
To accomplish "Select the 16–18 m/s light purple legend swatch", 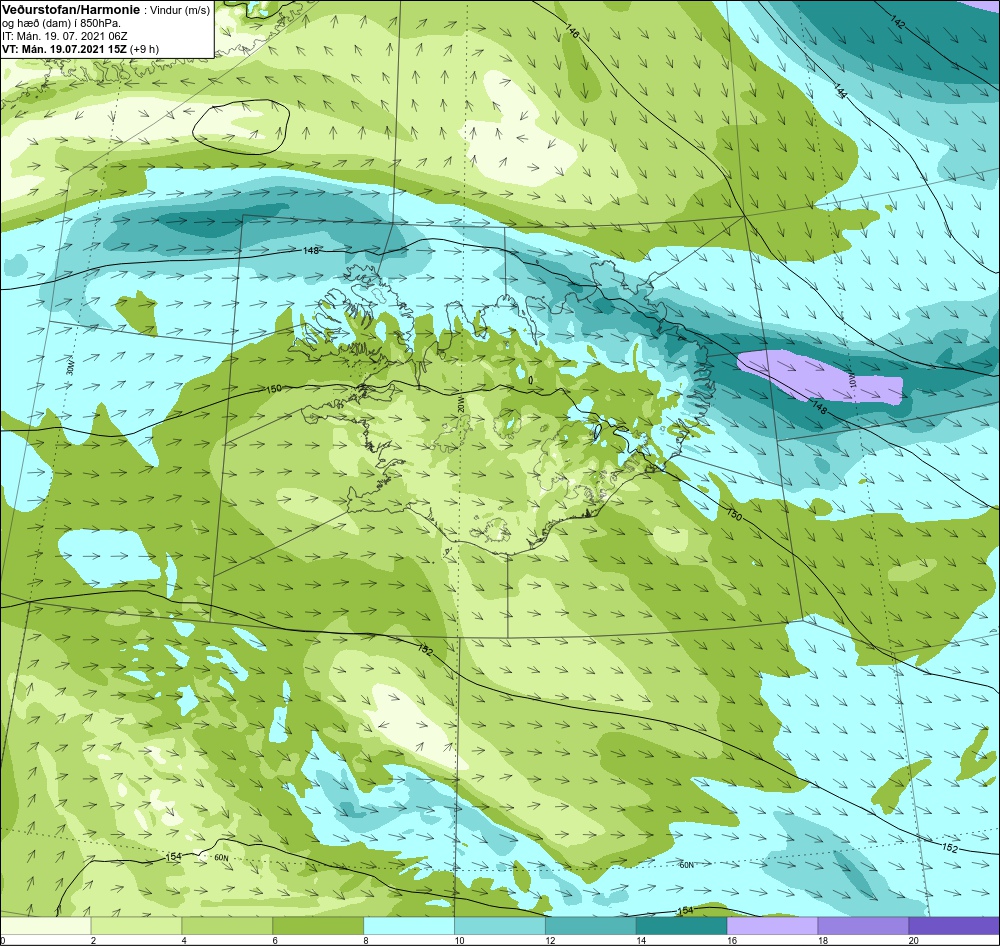I will pyautogui.click(x=772, y=924).
